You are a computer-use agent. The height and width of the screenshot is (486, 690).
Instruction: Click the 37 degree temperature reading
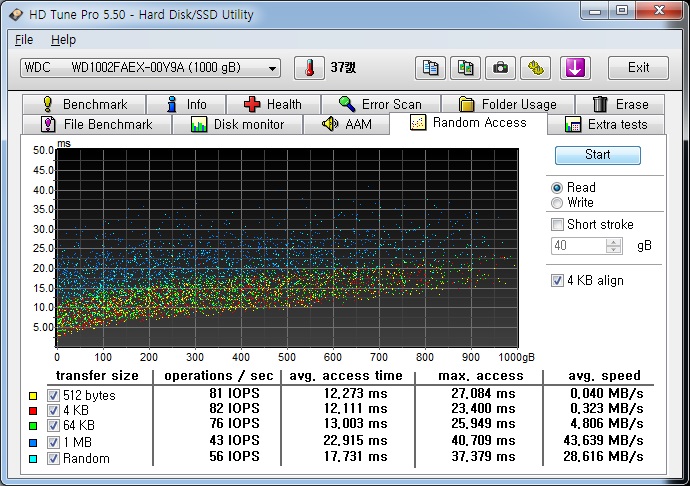[x=343, y=67]
